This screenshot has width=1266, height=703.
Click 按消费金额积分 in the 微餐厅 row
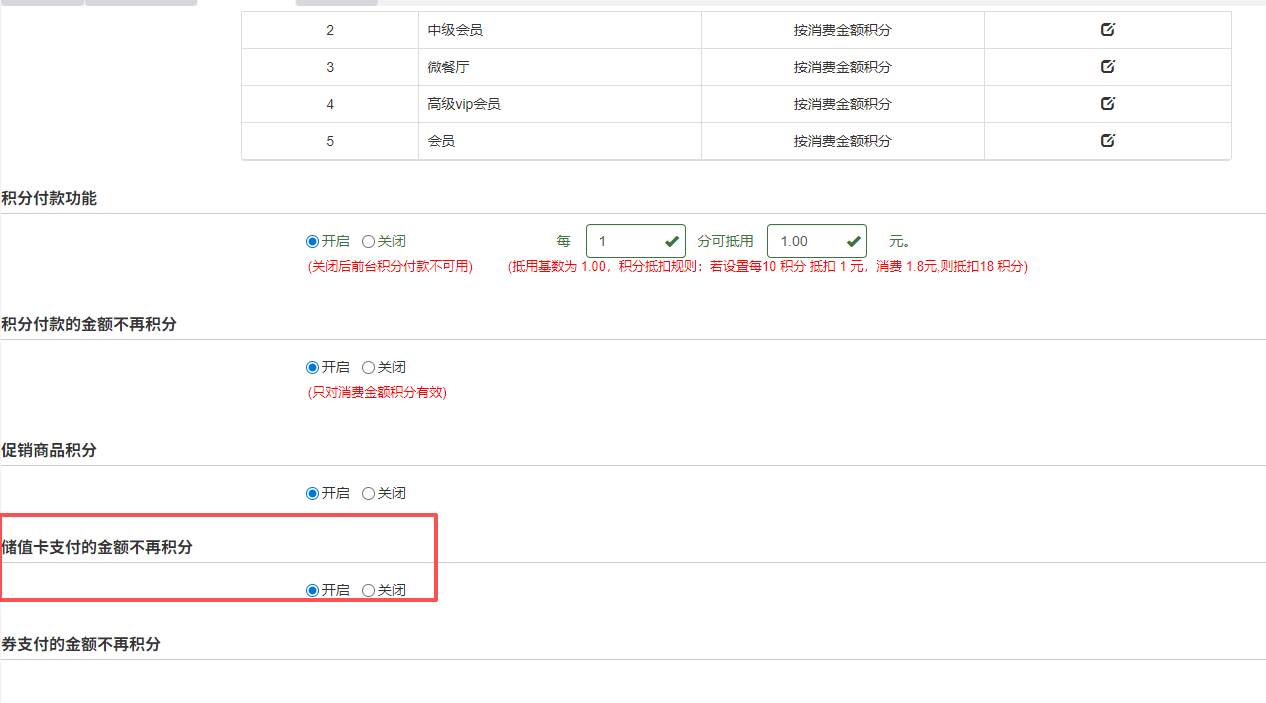tap(842, 67)
